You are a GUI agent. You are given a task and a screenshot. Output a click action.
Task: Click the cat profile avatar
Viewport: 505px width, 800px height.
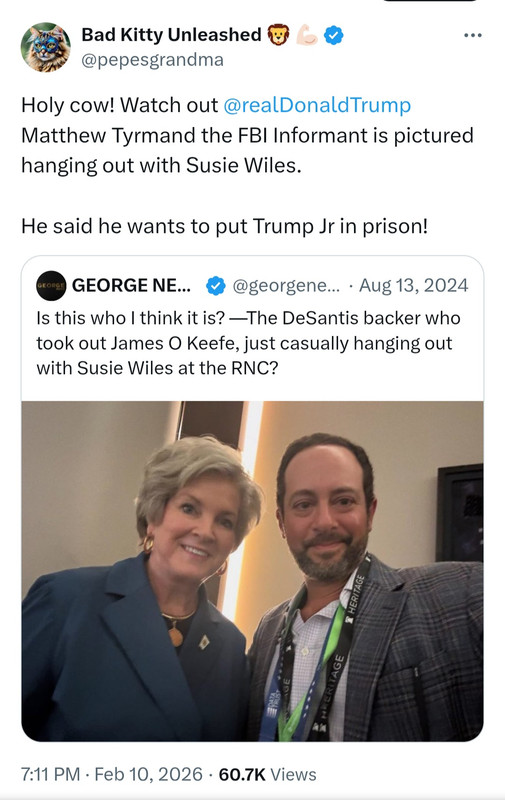(45, 47)
